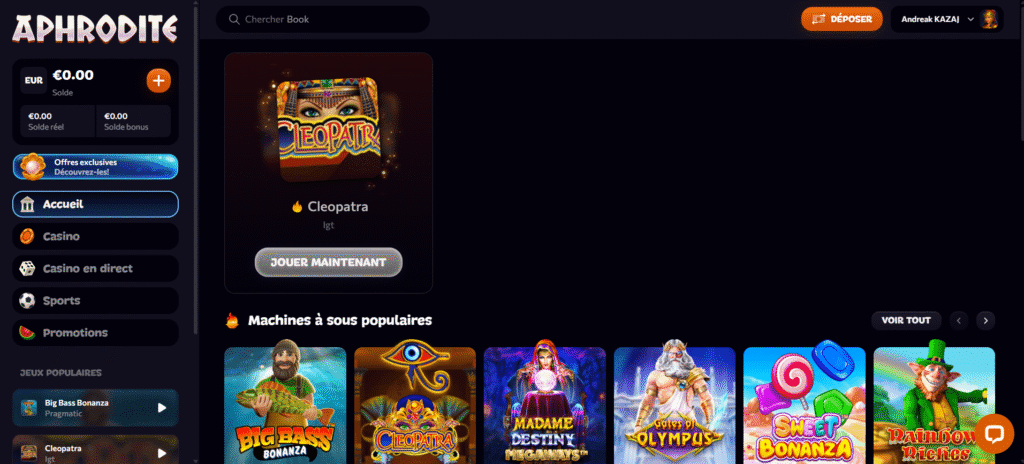1024x464 pixels.
Task: Select Casino en direct in sidebar
Action: pos(95,268)
